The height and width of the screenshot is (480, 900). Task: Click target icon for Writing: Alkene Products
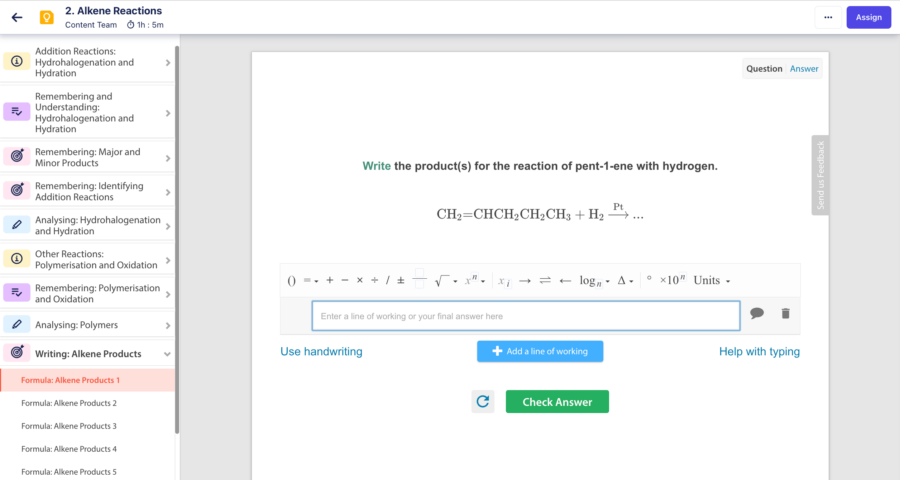pos(17,353)
